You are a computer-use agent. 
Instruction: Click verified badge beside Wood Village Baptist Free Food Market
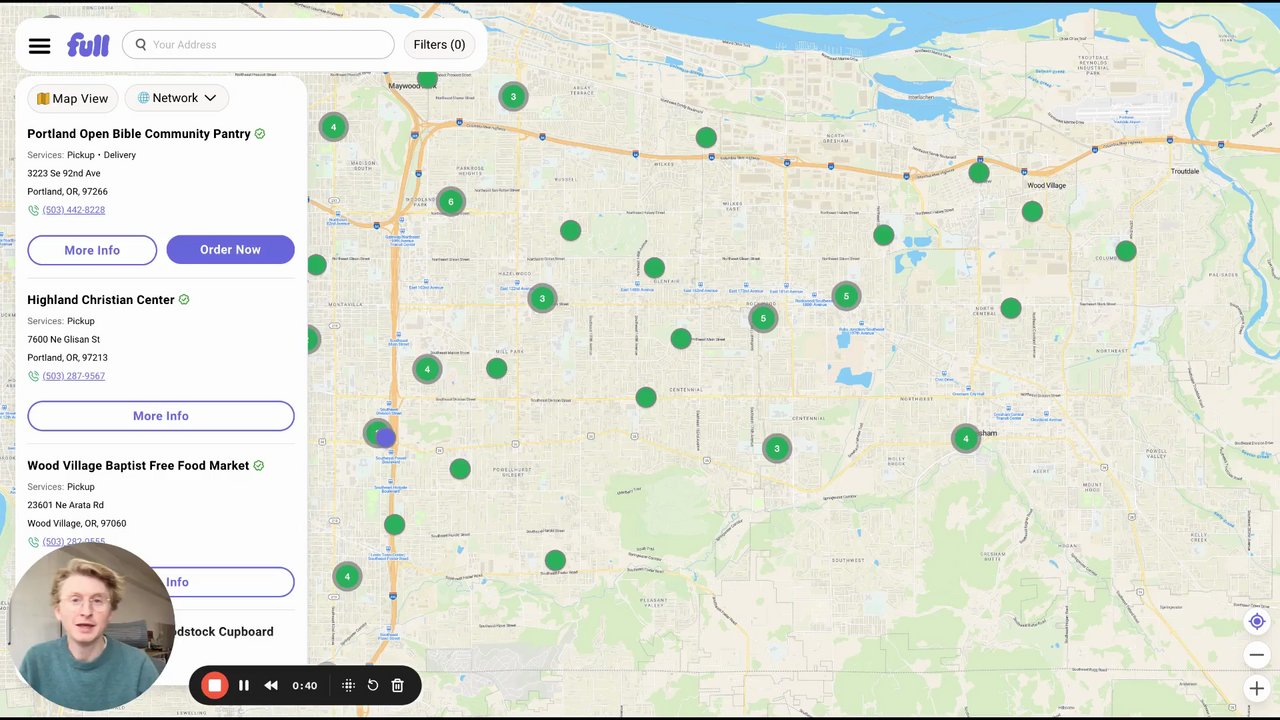[x=259, y=466]
